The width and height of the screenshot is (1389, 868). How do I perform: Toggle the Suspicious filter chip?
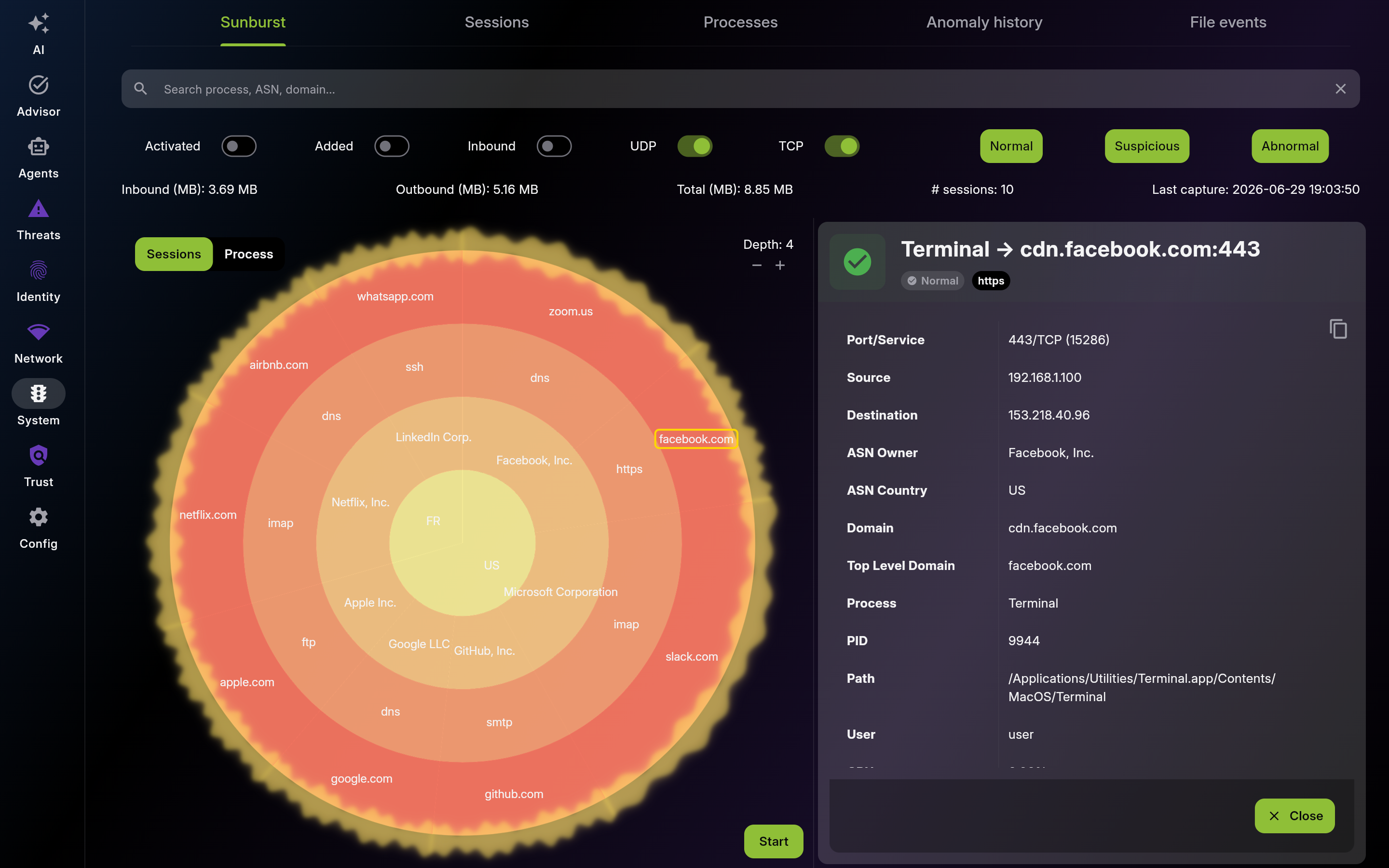click(1147, 146)
